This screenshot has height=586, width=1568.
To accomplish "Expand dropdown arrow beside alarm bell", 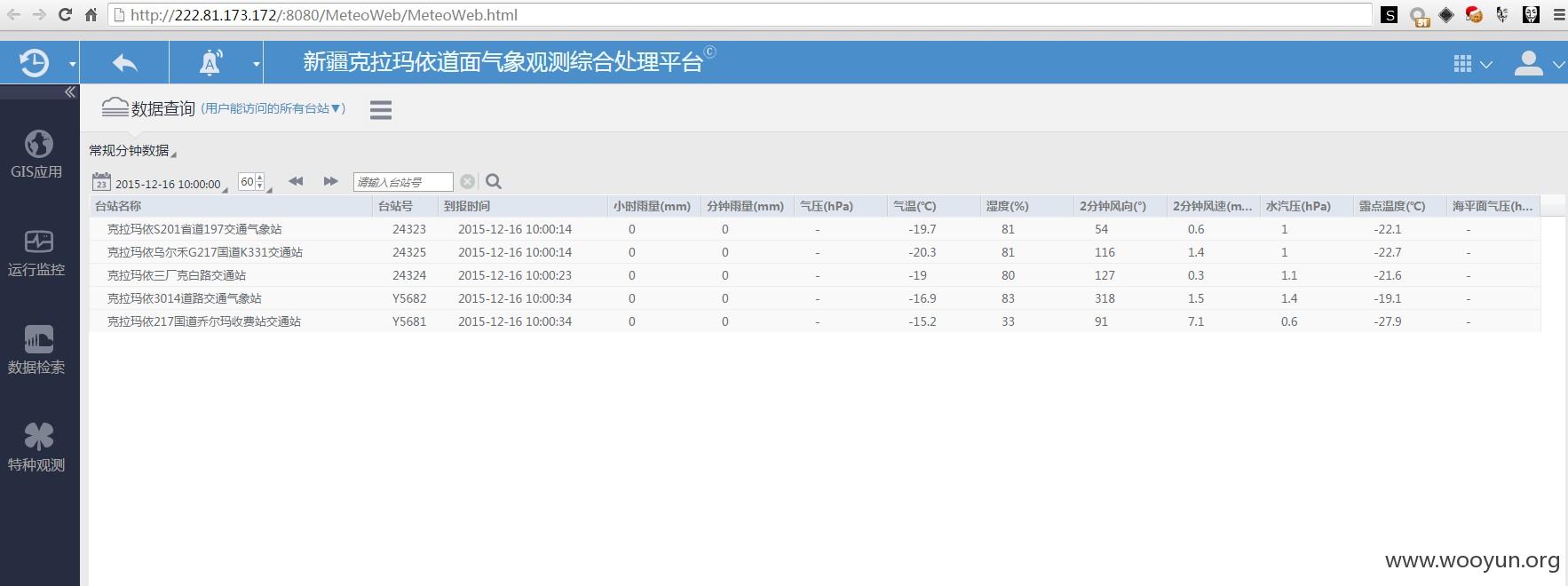I will (x=256, y=64).
